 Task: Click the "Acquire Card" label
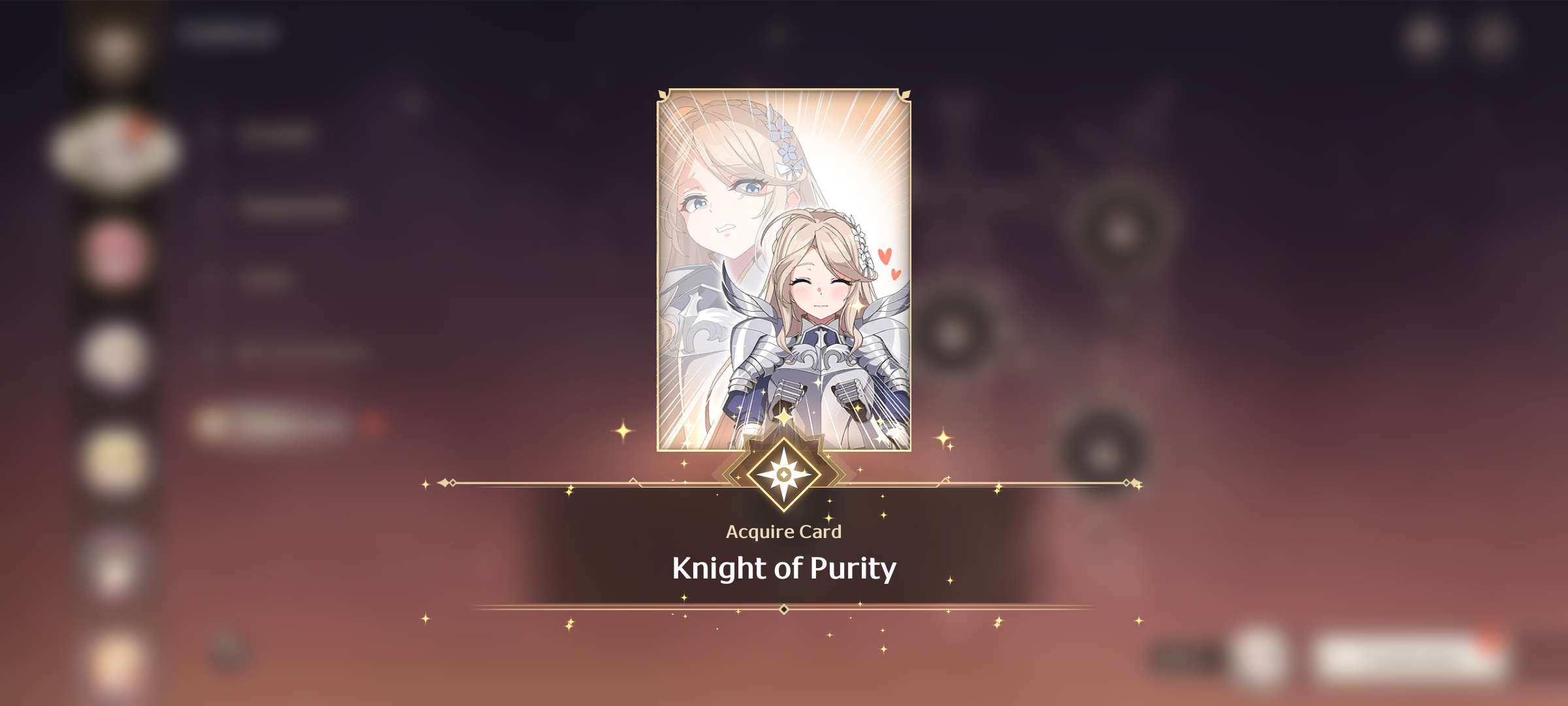783,531
